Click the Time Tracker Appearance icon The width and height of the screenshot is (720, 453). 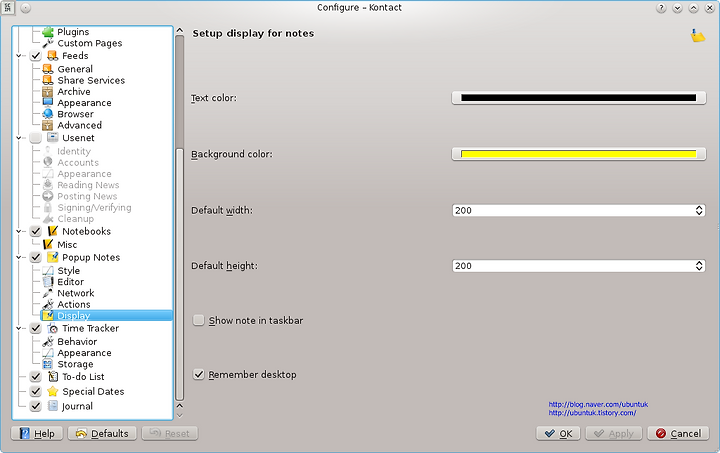(48, 353)
